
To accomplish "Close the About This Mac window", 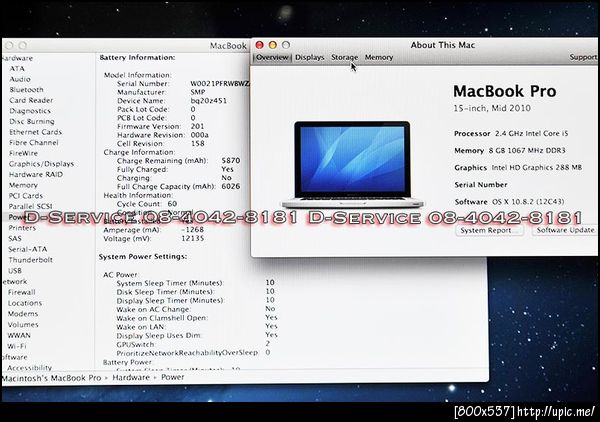I will 259,45.
